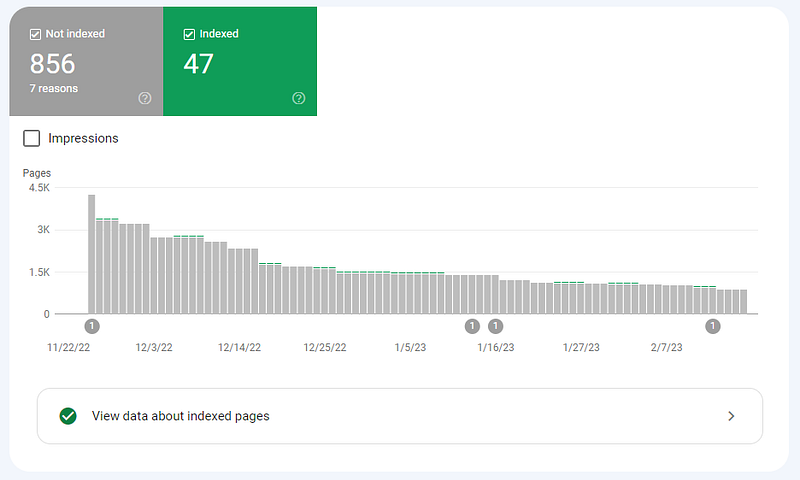This screenshot has width=800, height=480.
Task: Uncheck the Not indexed checkbox
Action: pos(35,34)
